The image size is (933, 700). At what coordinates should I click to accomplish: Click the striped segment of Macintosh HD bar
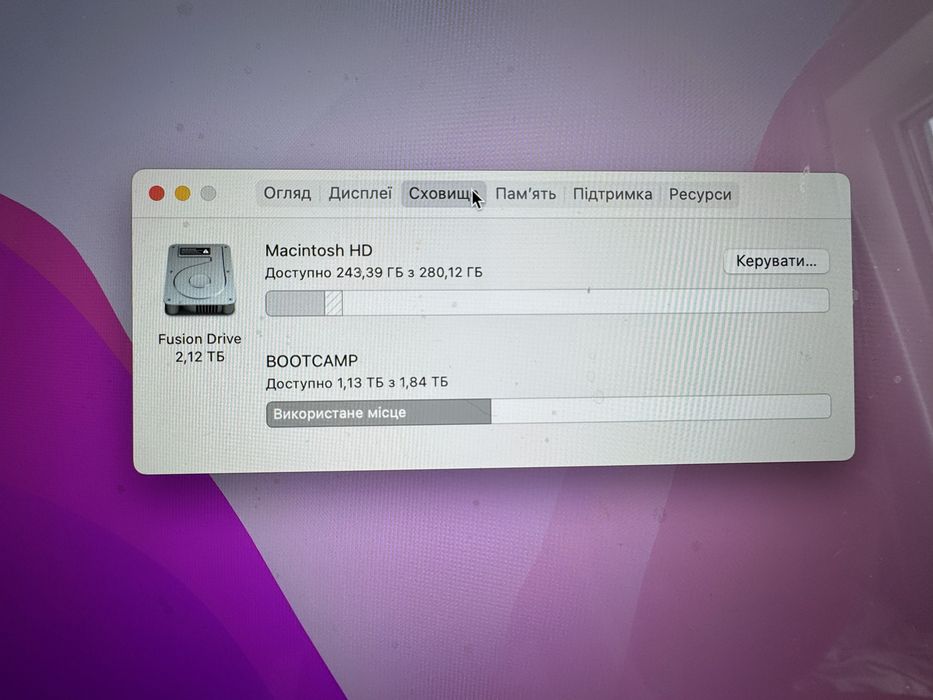(x=333, y=303)
